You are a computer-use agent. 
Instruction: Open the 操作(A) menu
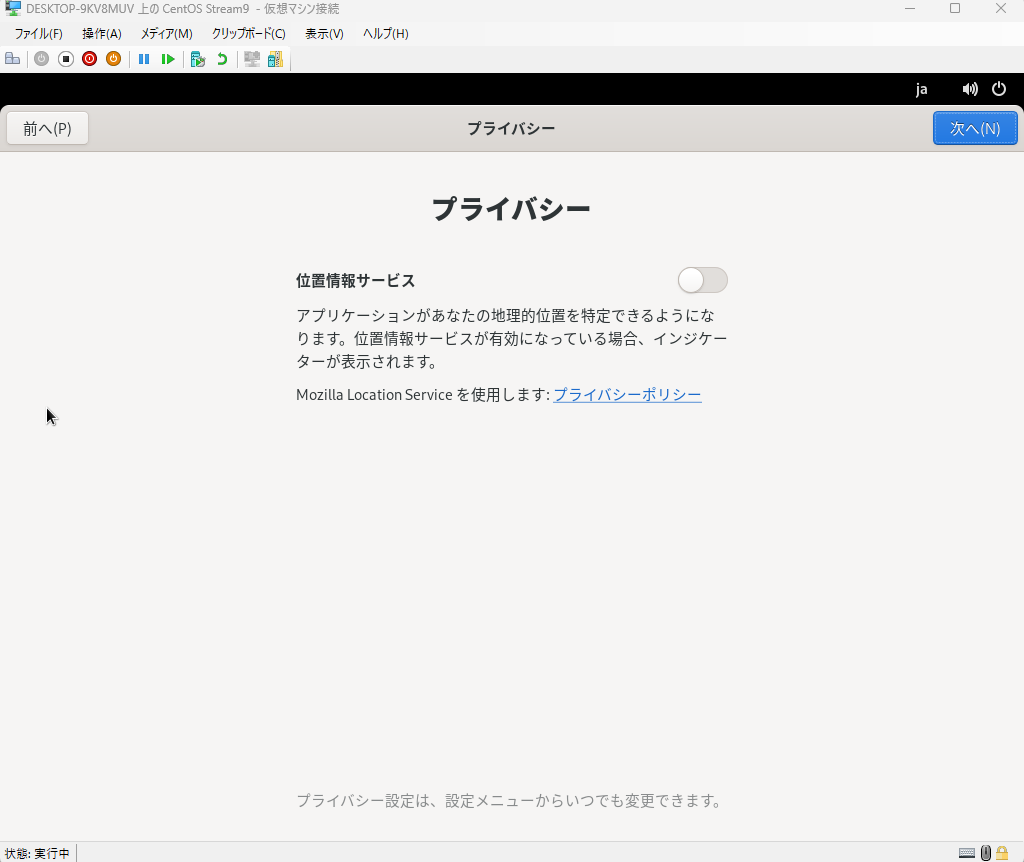pyautogui.click(x=101, y=33)
